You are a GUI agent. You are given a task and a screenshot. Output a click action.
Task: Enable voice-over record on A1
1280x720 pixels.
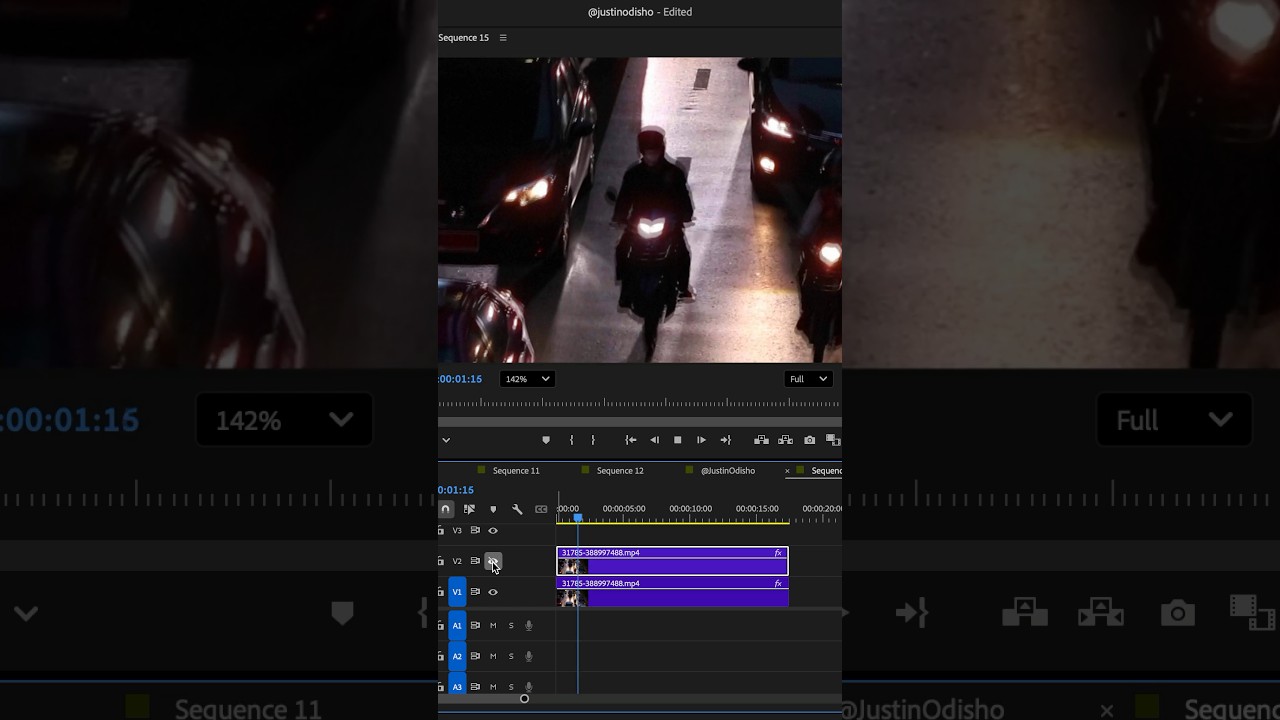click(x=529, y=626)
